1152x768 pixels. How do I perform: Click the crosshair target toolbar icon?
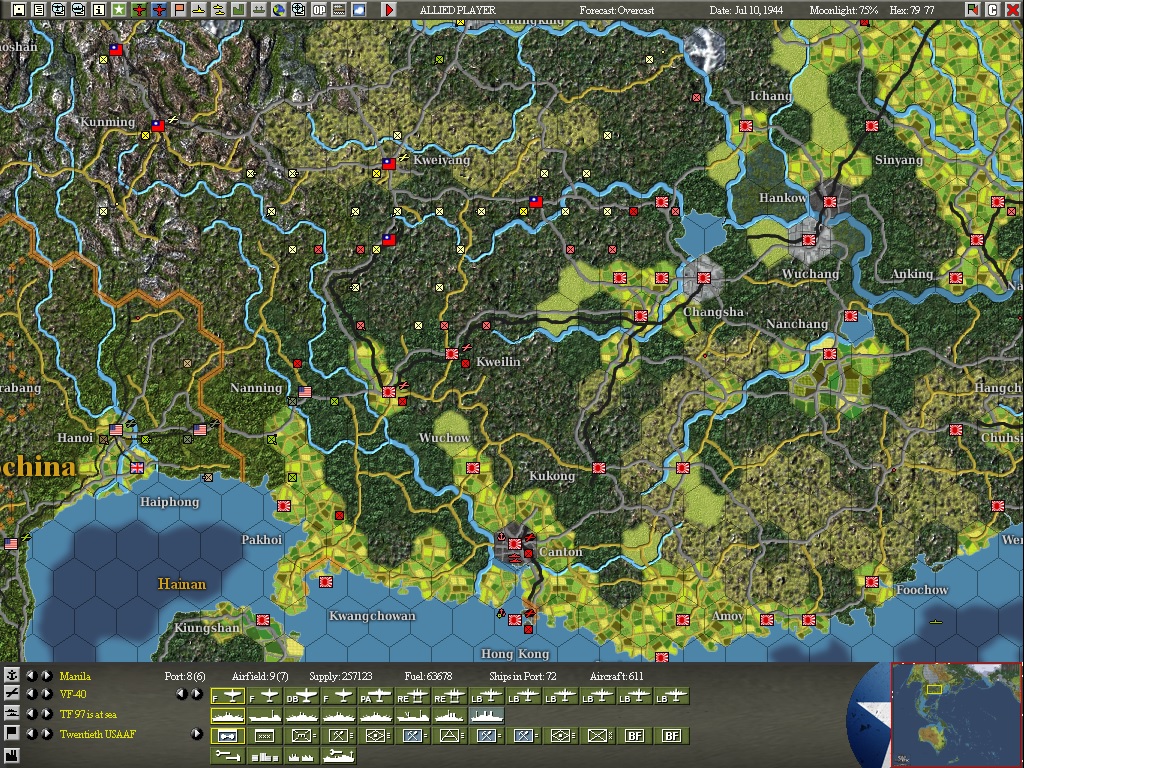point(298,10)
